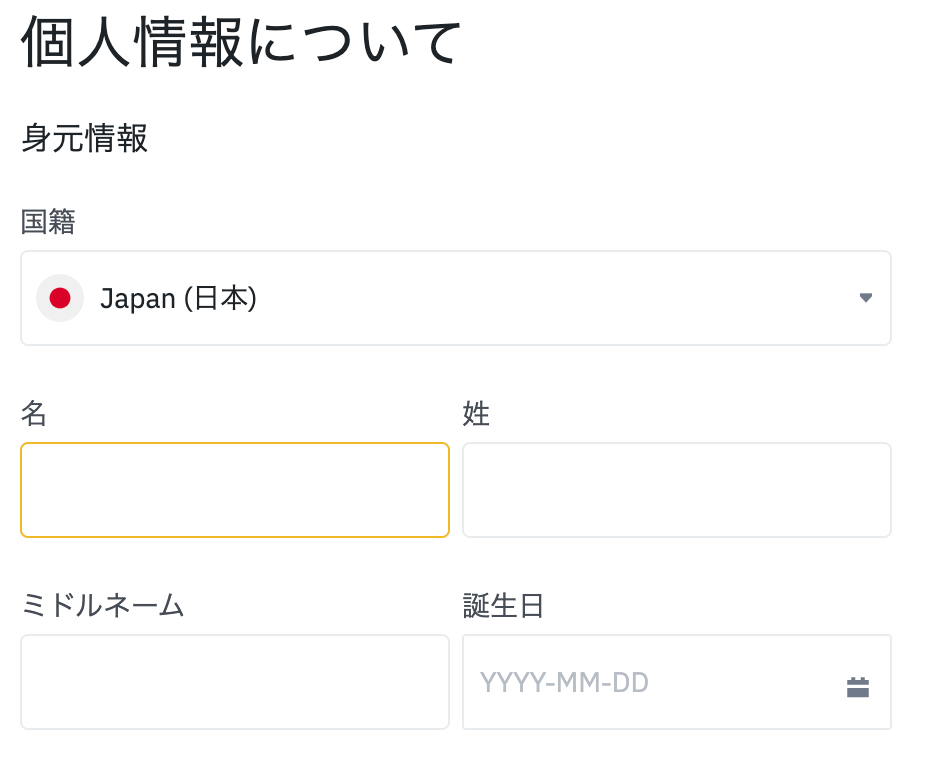932x778 pixels.
Task: Click the 個人情報について page title
Action: 241,41
